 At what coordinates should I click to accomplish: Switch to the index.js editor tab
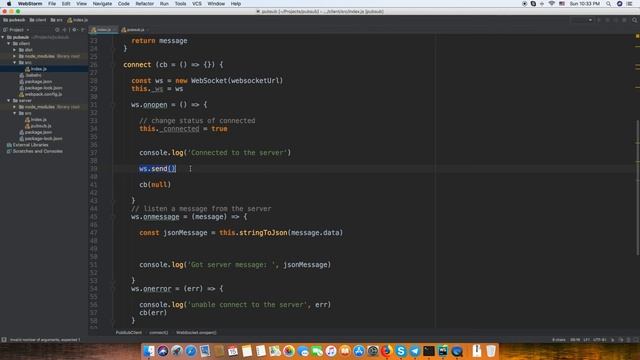tap(104, 30)
